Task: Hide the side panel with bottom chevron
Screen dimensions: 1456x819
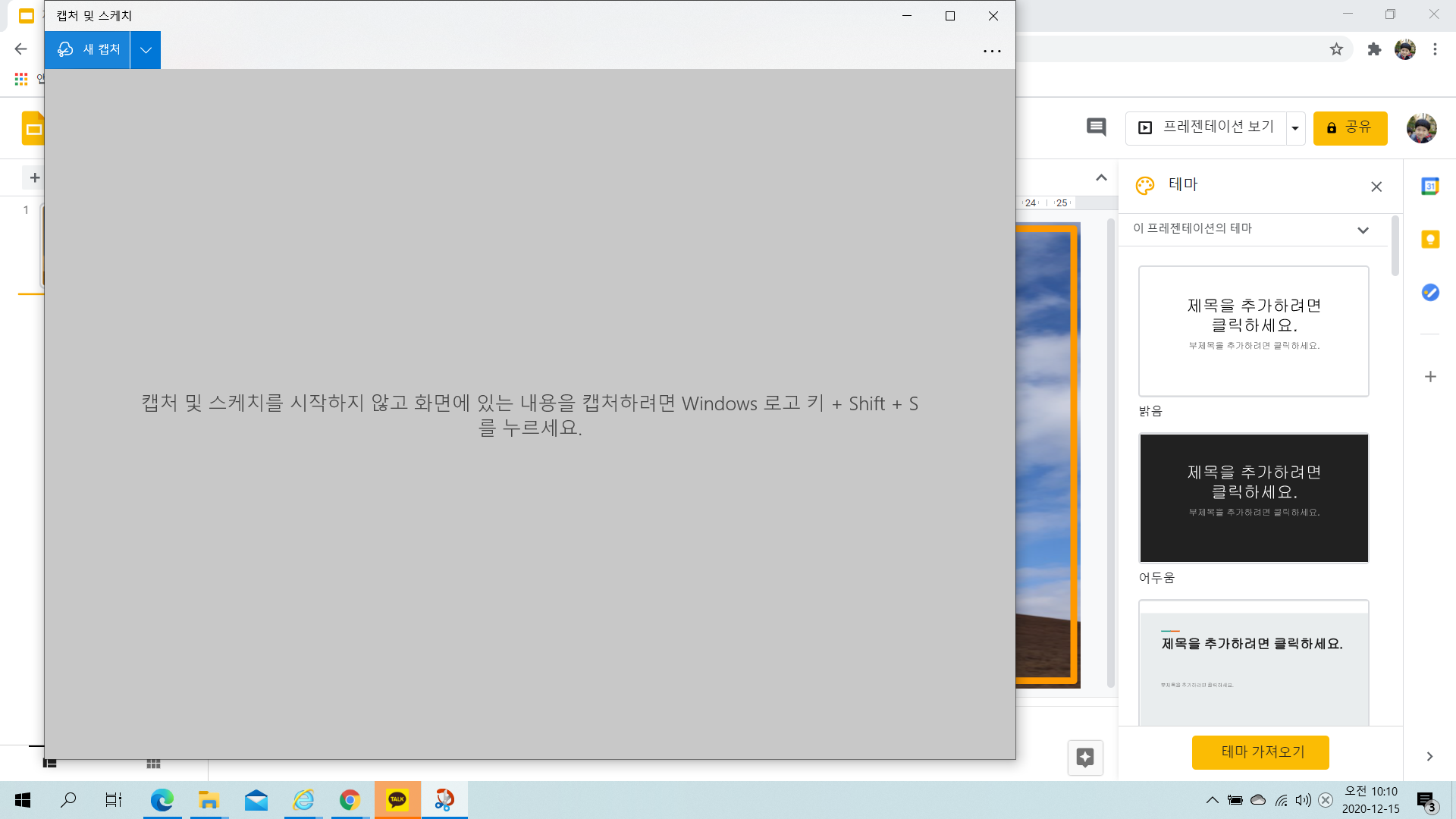Action: pyautogui.click(x=1429, y=756)
